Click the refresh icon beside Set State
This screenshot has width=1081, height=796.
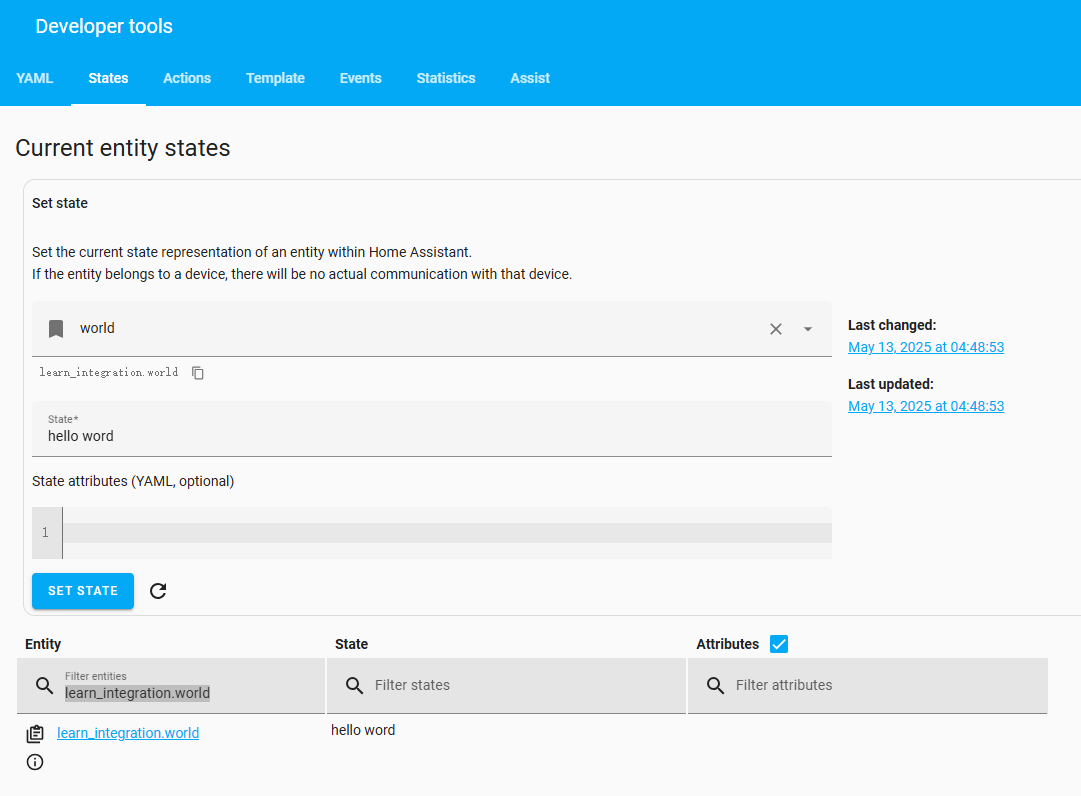coord(158,591)
